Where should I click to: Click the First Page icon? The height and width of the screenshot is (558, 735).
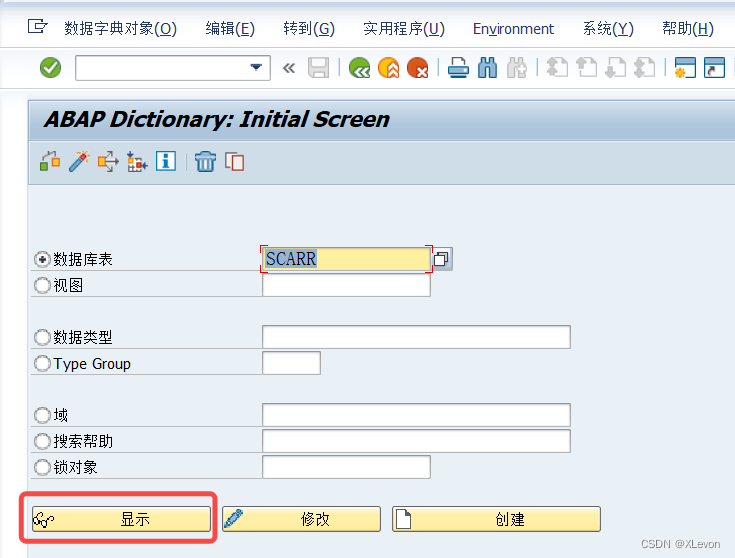point(557,68)
